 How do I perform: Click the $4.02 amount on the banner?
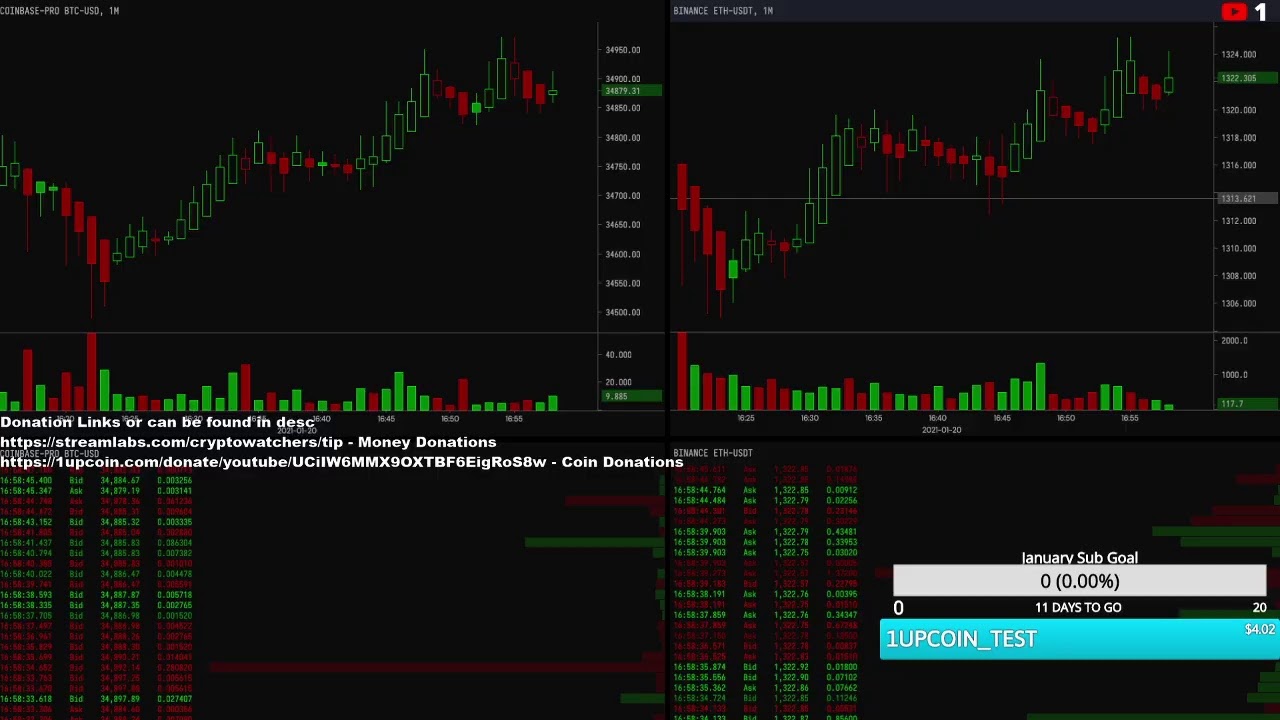coord(1260,630)
